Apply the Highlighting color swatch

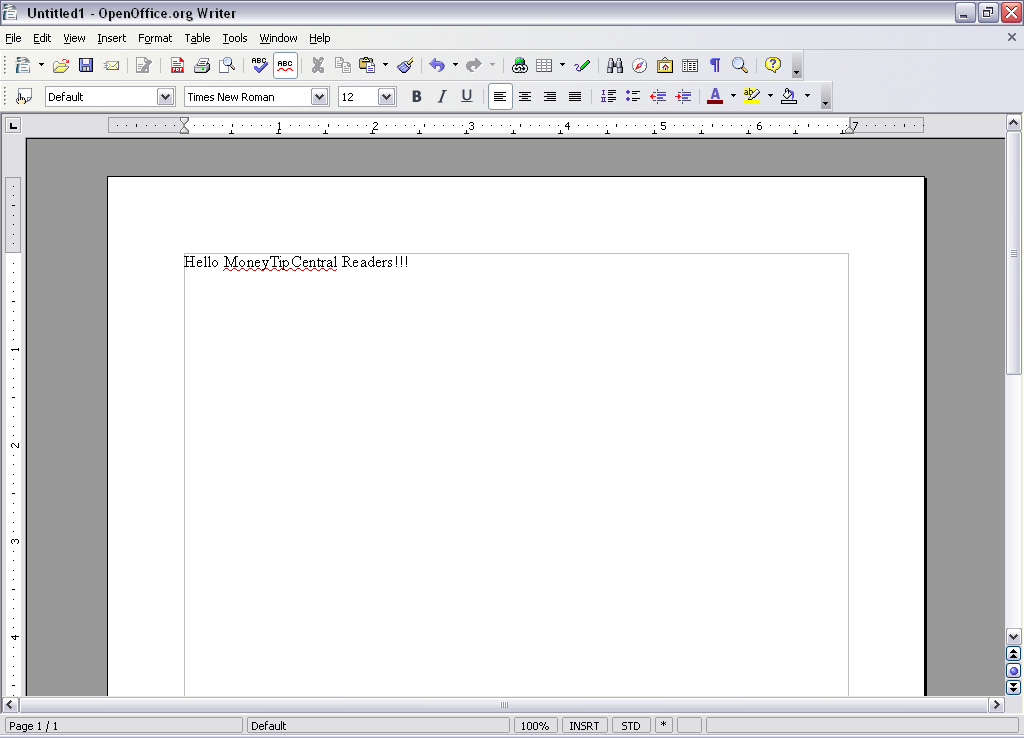(752, 97)
